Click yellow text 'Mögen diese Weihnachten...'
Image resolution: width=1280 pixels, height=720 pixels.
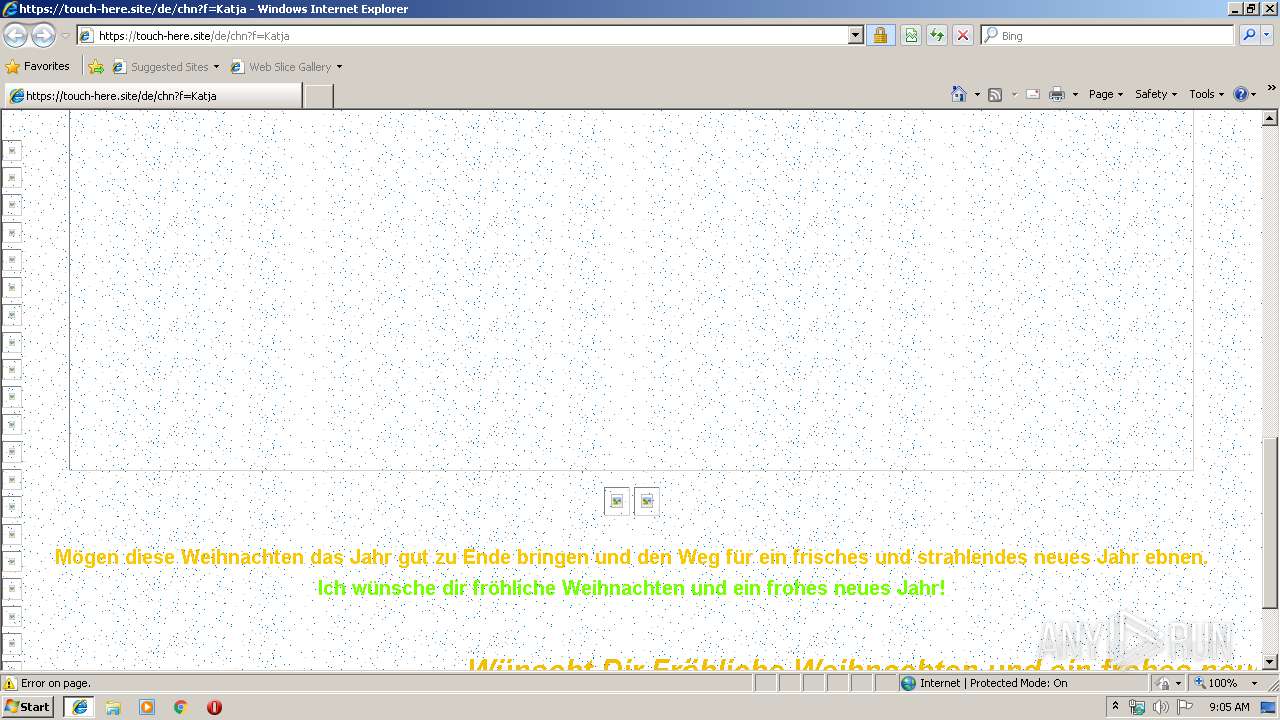pos(631,557)
